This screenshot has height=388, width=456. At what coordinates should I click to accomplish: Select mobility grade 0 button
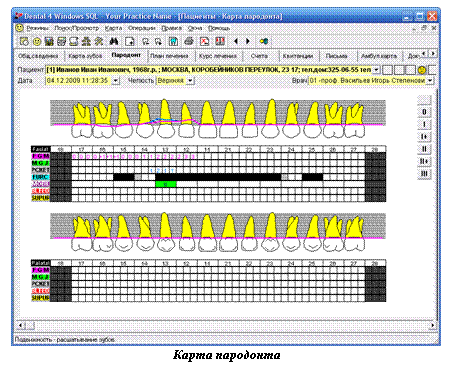(424, 112)
